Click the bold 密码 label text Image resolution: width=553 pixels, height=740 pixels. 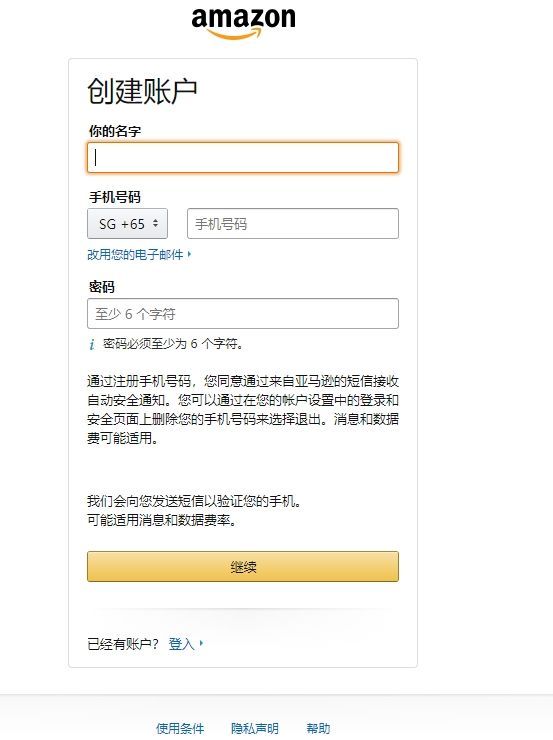[101, 287]
